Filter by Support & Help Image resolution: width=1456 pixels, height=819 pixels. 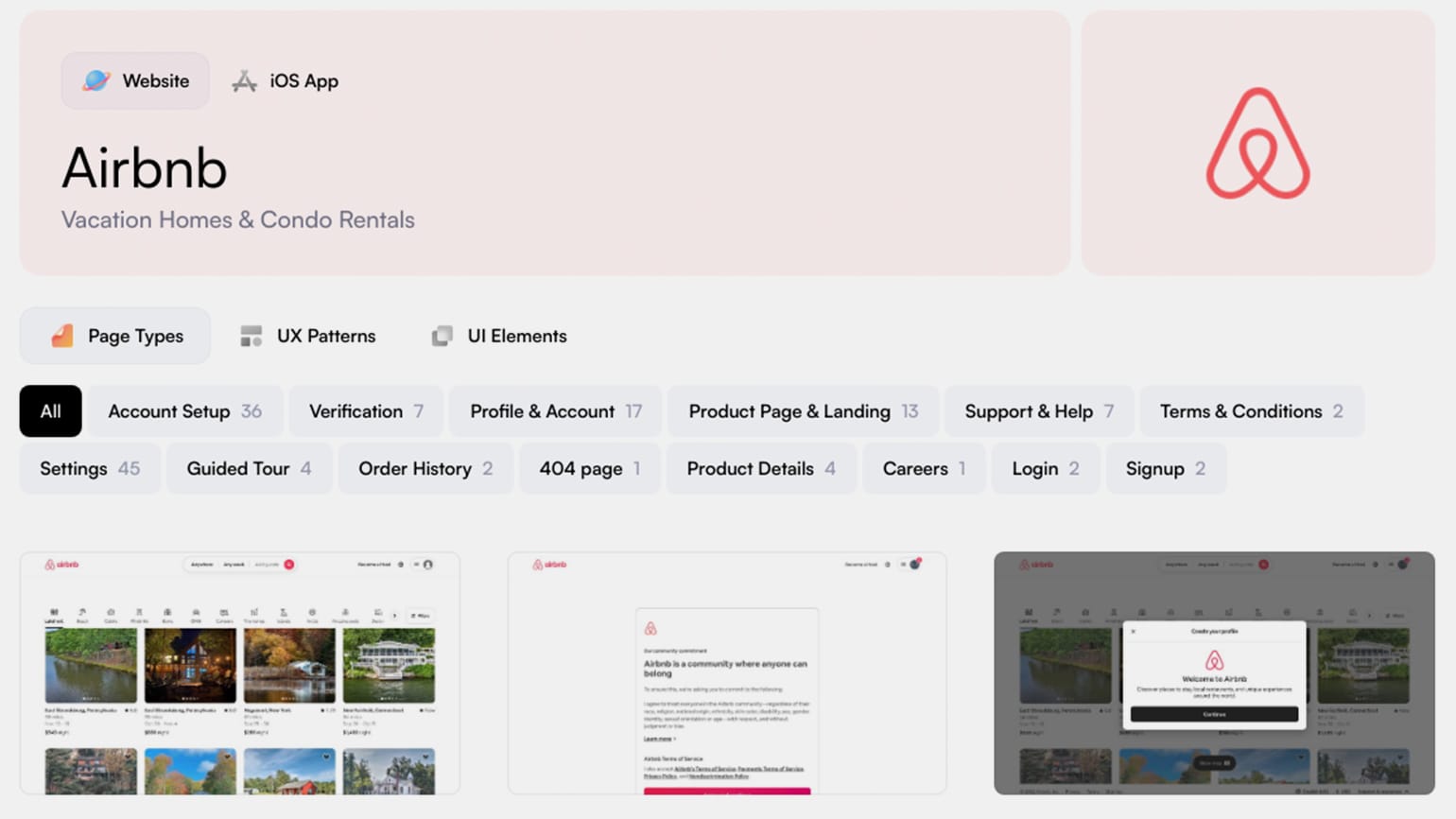pos(1039,410)
